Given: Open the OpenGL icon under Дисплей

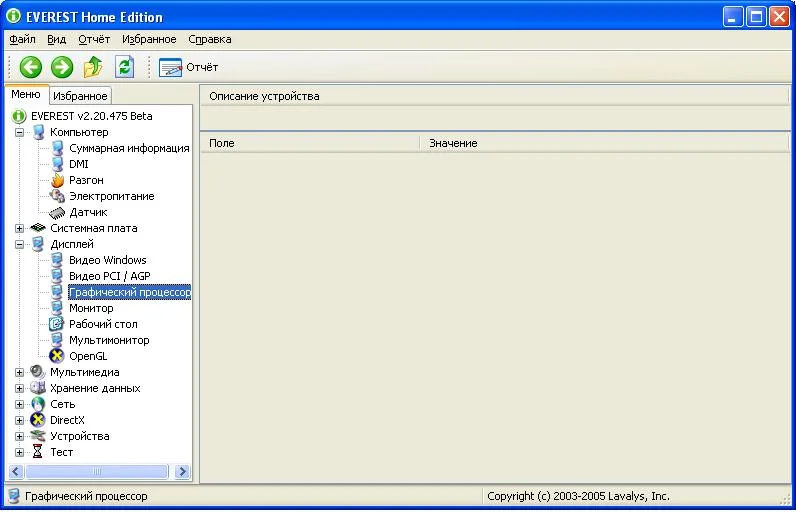Looking at the screenshot, I should coord(57,356).
